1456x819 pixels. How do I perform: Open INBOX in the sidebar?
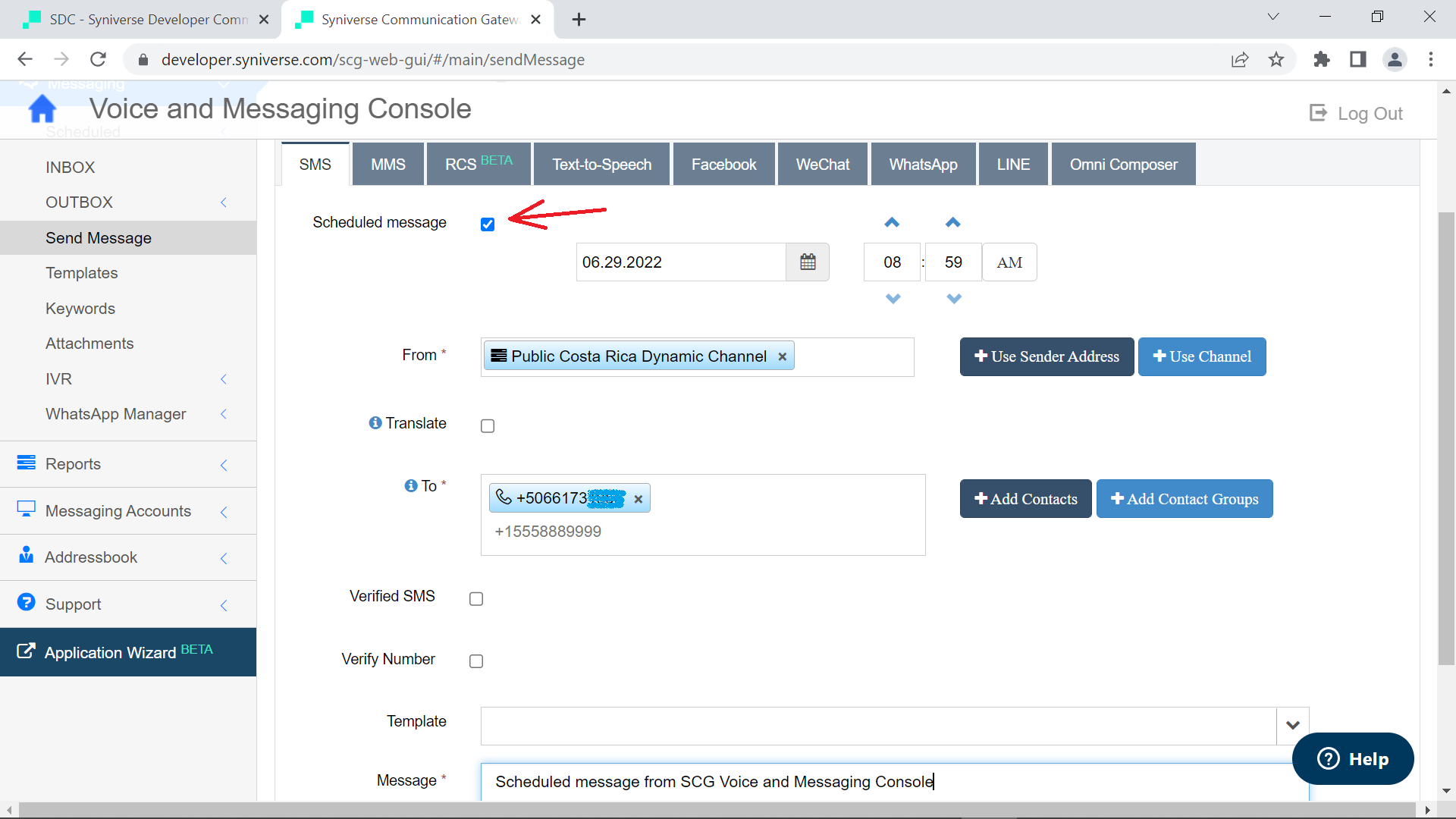coord(70,168)
